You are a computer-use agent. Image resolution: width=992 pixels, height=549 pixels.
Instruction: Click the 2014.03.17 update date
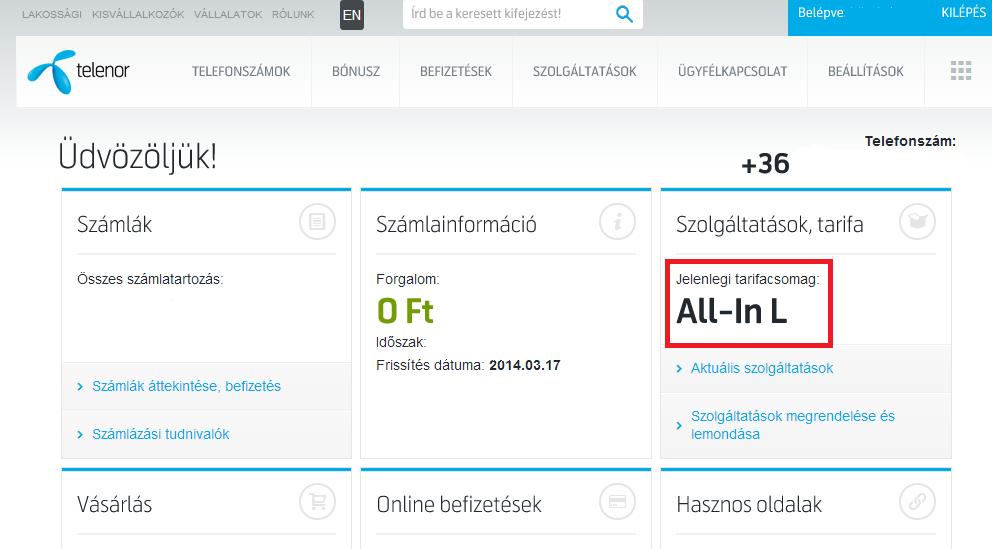[524, 366]
